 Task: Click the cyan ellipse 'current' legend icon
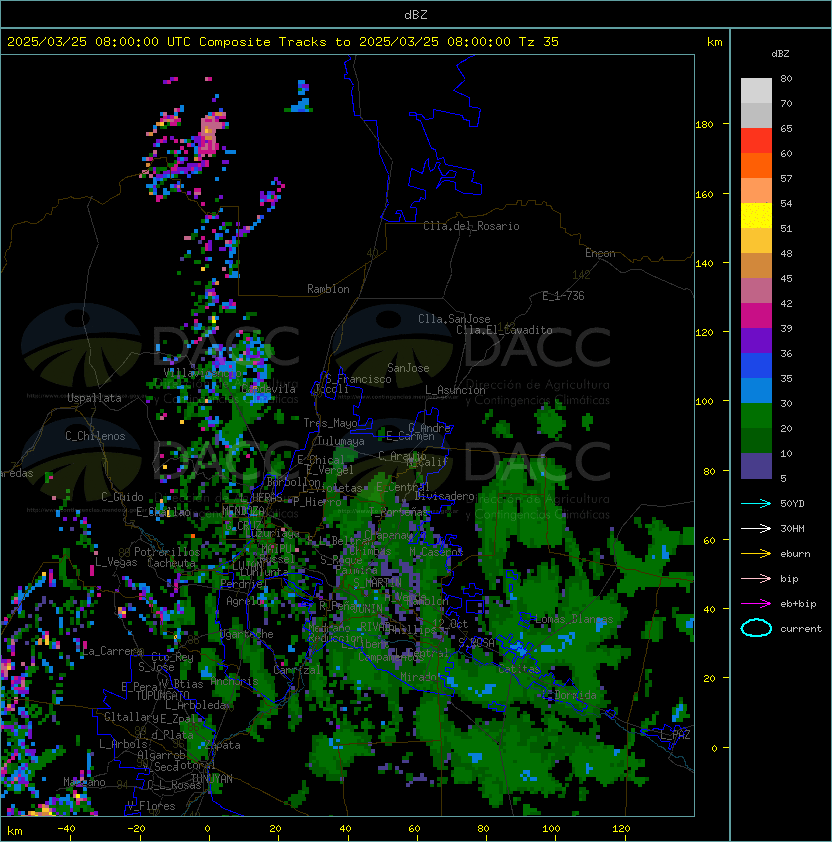756,628
